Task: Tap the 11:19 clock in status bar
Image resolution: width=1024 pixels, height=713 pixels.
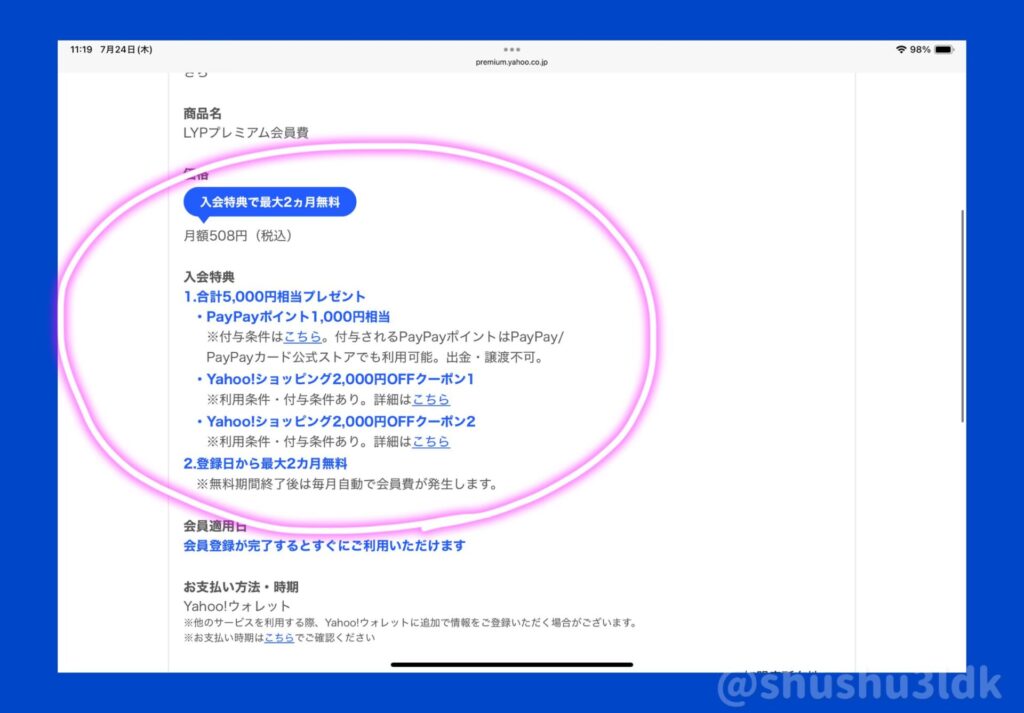Action: (x=81, y=50)
